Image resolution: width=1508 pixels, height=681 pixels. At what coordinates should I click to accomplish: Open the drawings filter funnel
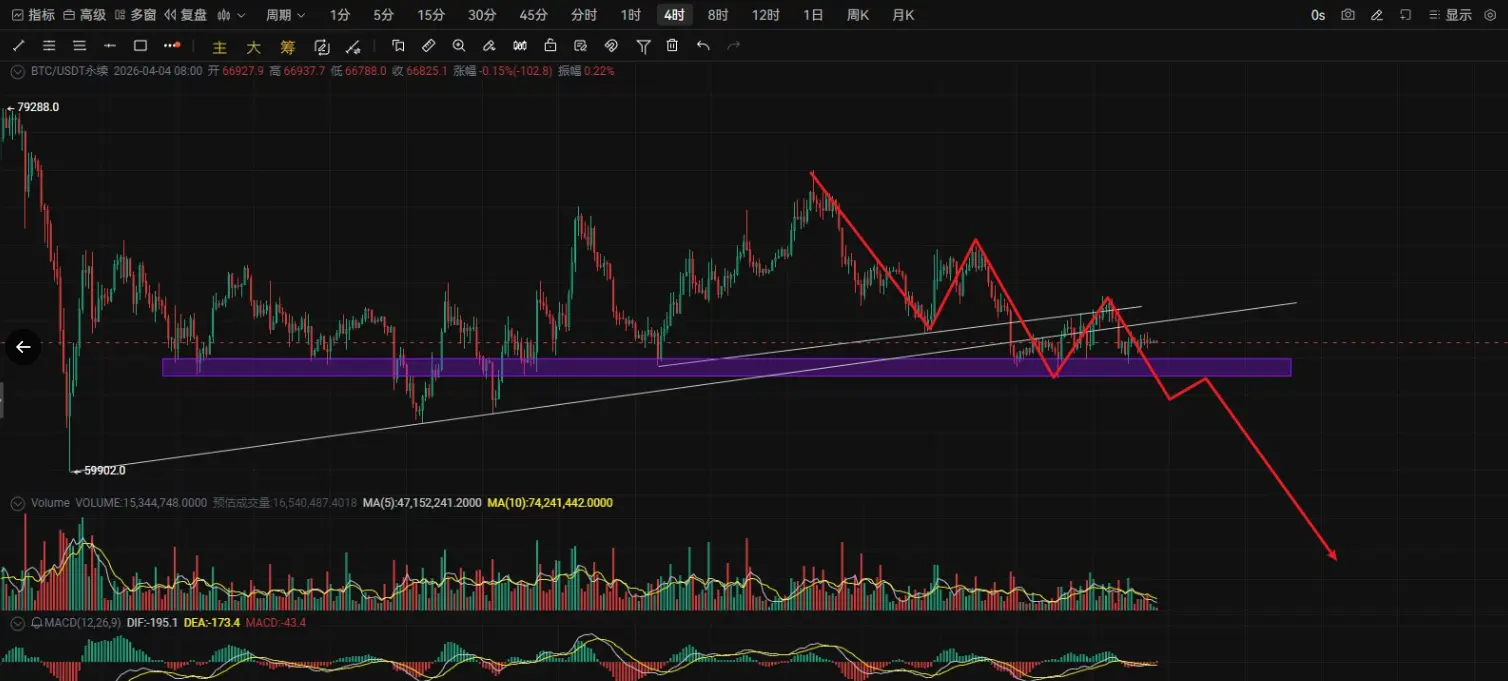click(x=643, y=46)
